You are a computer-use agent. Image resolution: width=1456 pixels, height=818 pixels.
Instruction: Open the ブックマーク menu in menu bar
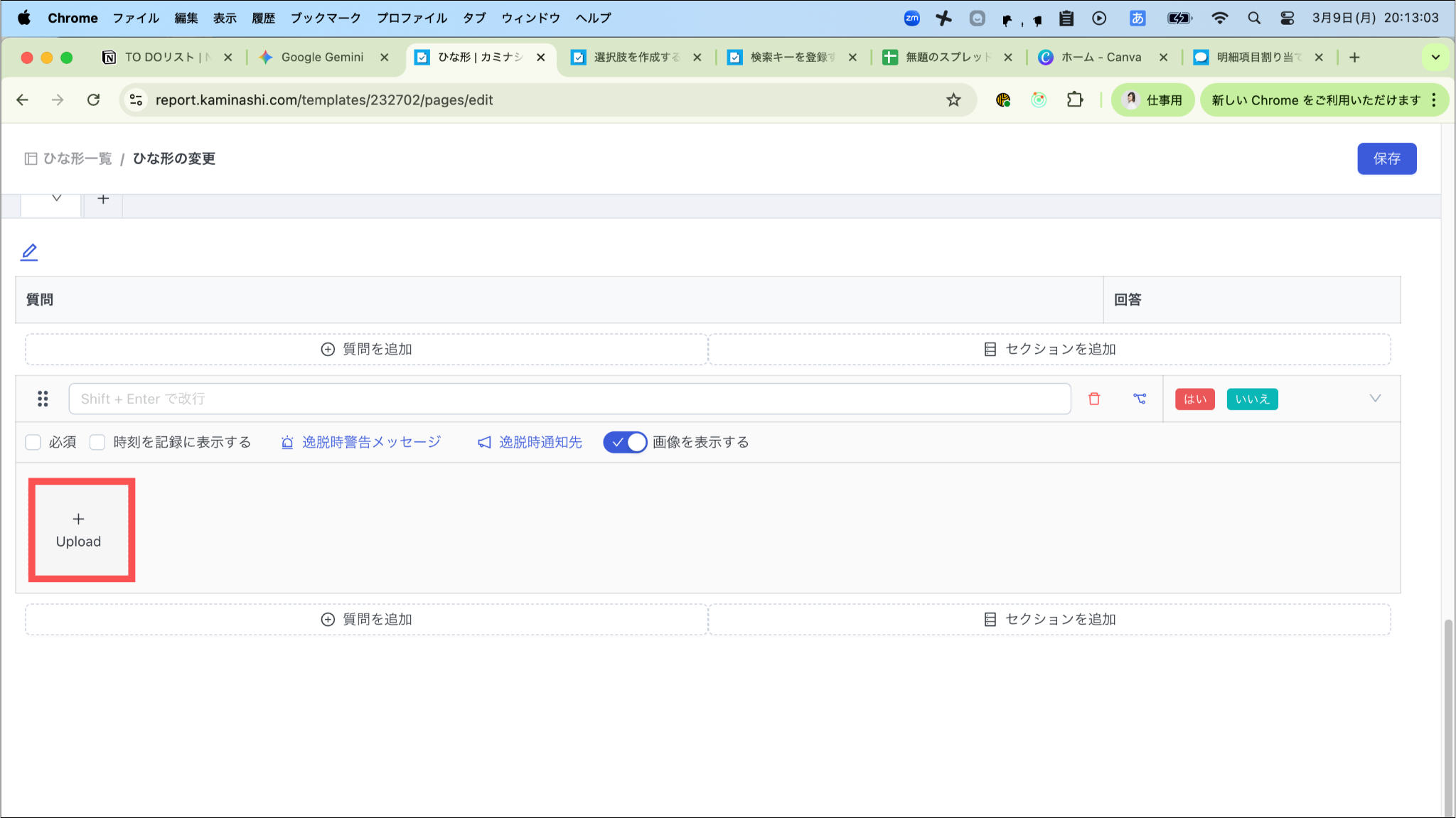[325, 18]
